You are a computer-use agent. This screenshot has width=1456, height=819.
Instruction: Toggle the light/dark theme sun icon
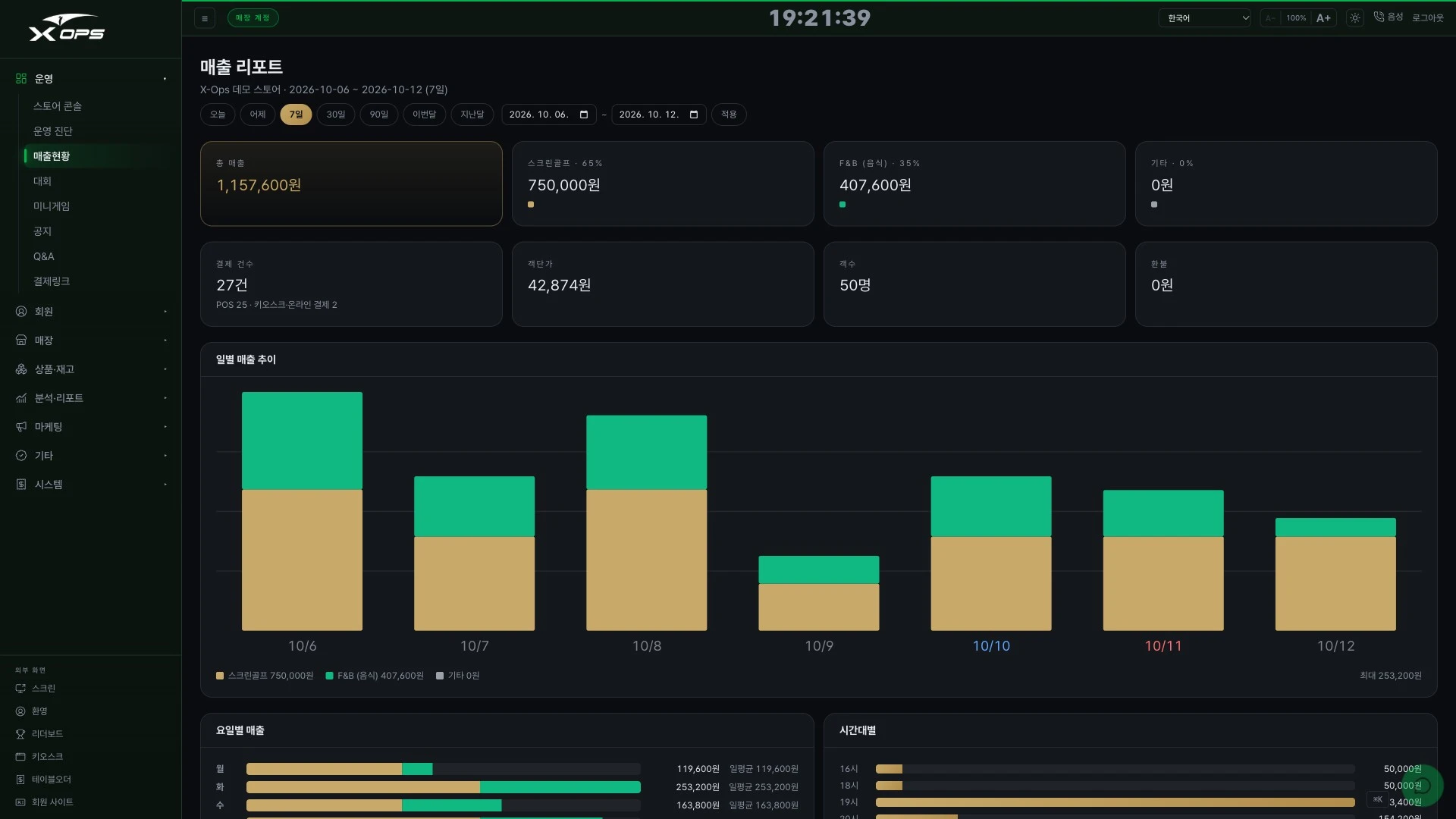pyautogui.click(x=1355, y=18)
